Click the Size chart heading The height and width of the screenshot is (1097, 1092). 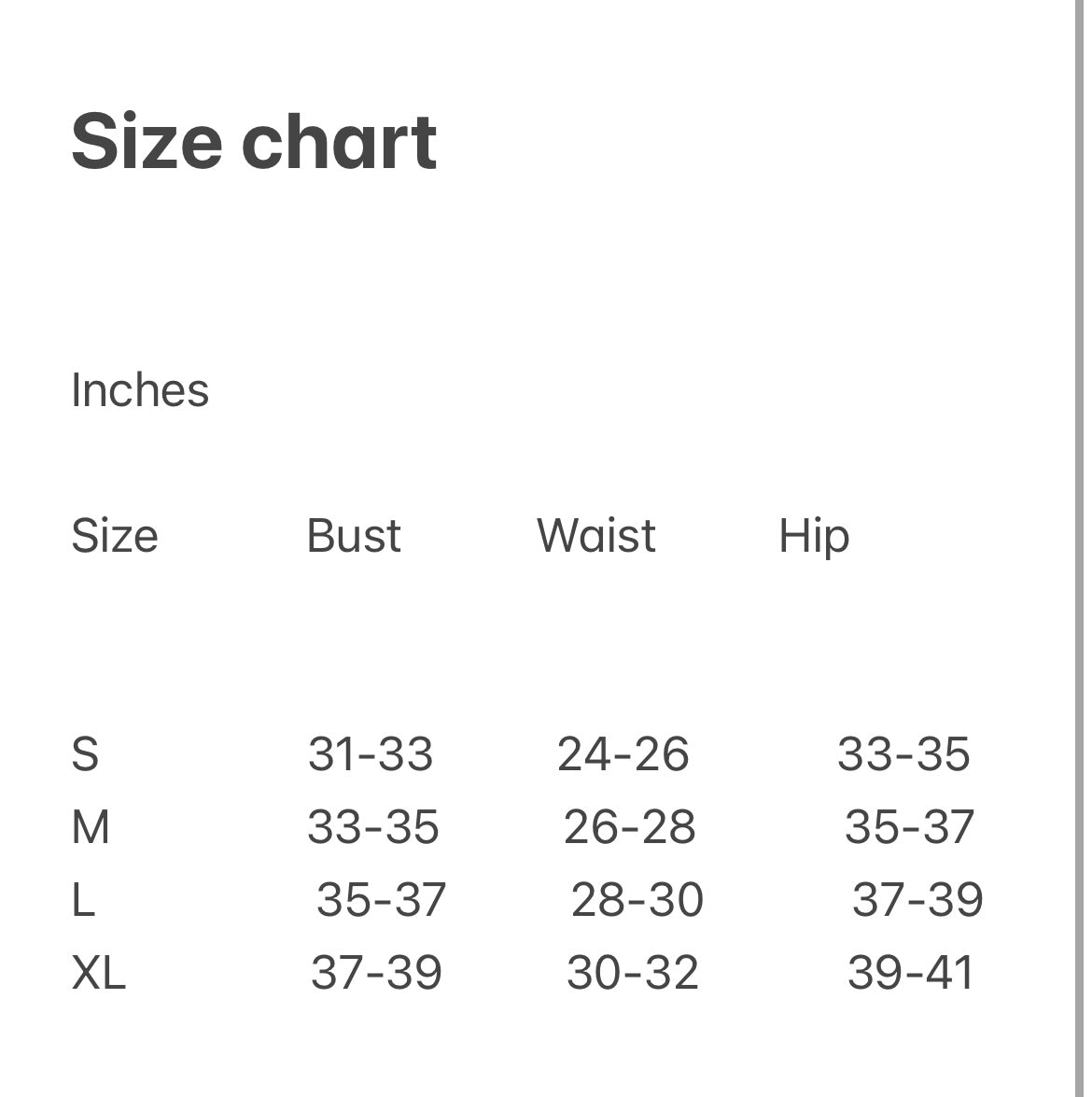click(254, 142)
